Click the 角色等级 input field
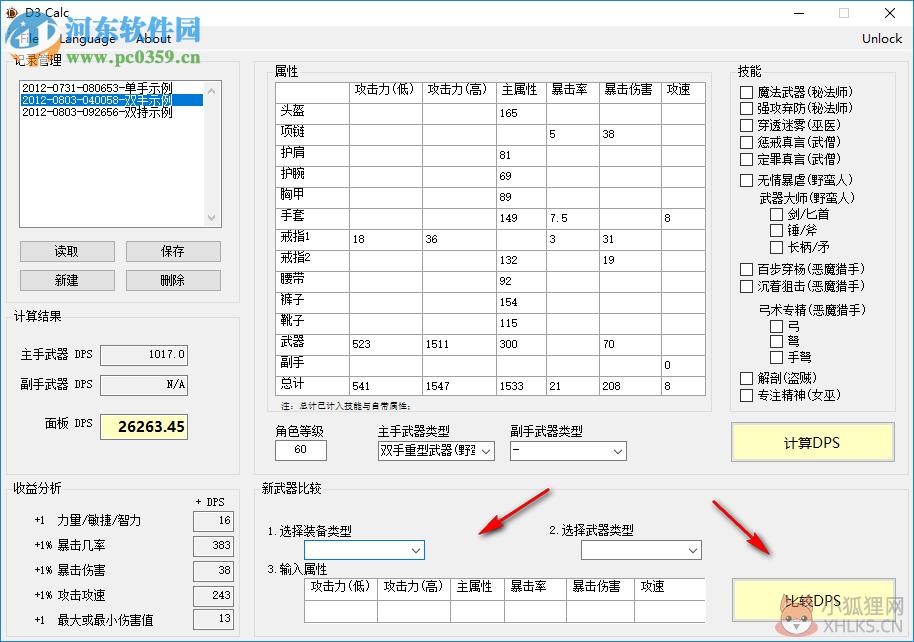Viewport: 914px width, 642px height. click(x=301, y=450)
